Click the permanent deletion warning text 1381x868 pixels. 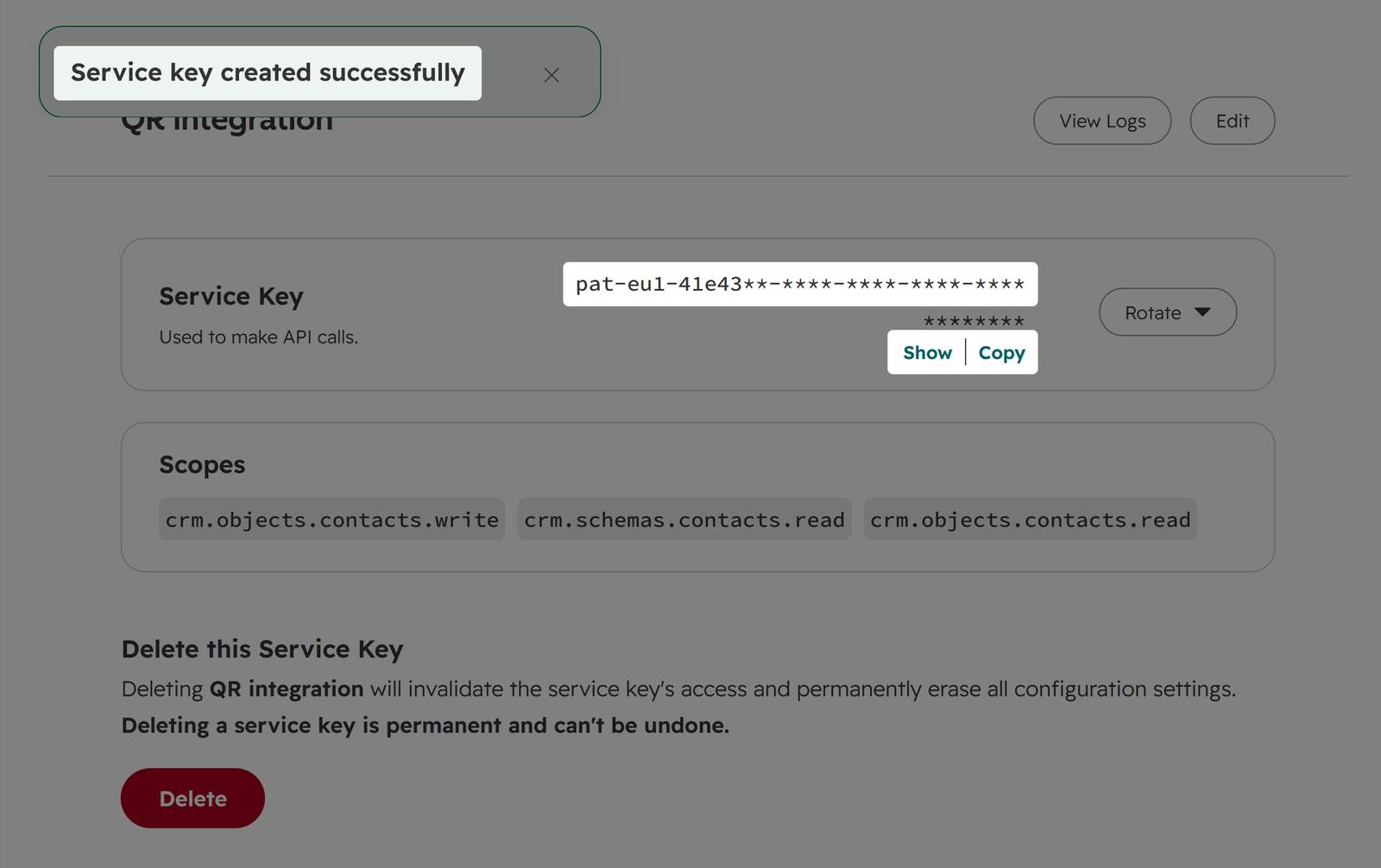click(426, 726)
